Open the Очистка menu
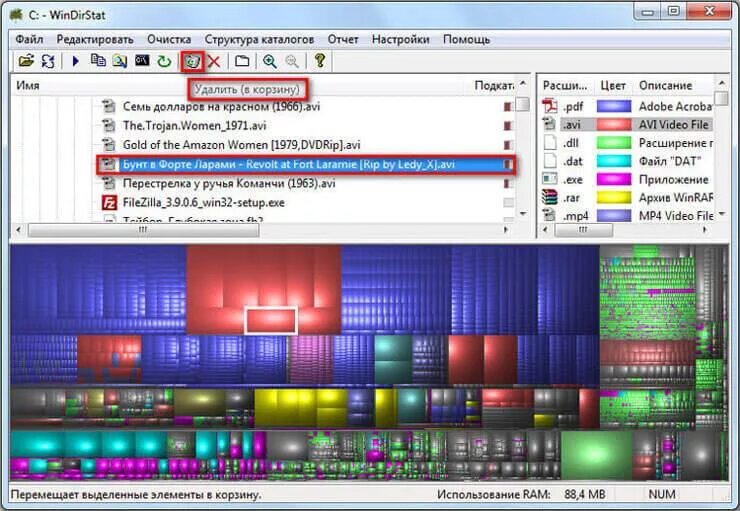Screen dimensions: 740x511 pos(169,39)
